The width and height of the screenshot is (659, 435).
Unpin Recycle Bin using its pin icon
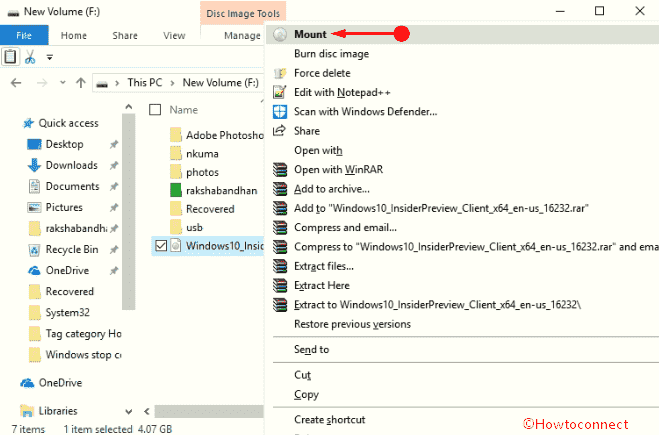113,250
